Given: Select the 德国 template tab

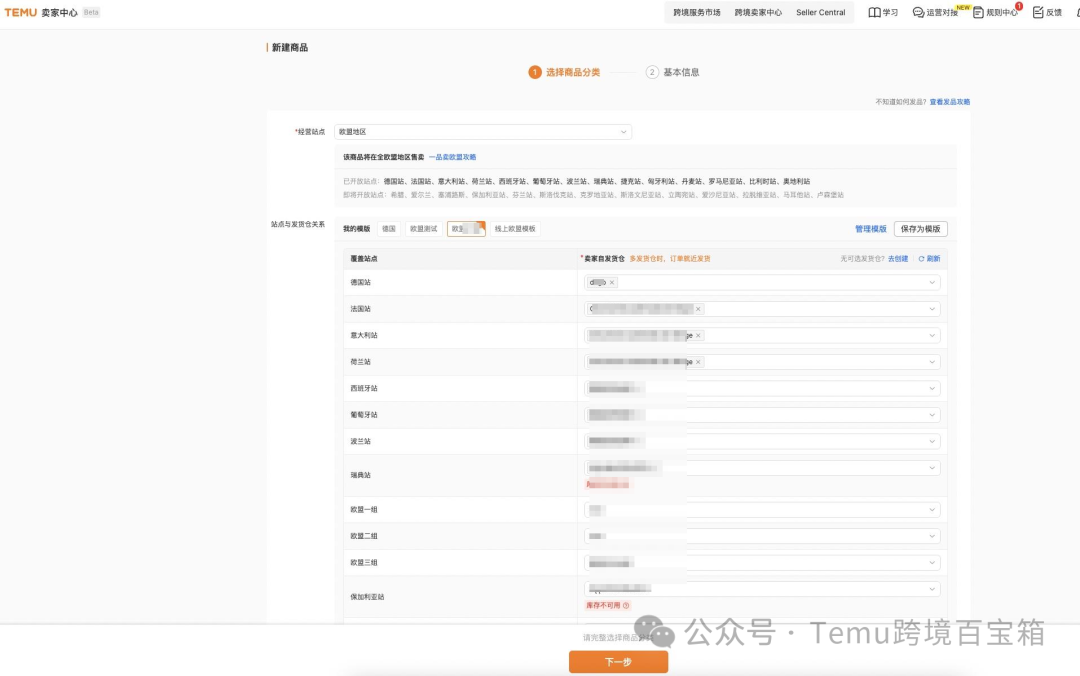Looking at the screenshot, I should 389,229.
